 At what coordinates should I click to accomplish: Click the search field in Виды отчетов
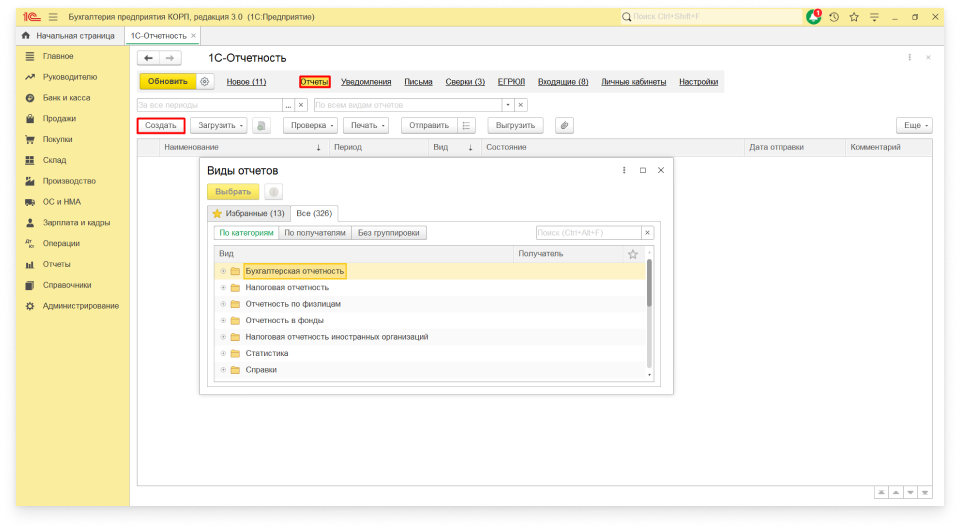point(588,233)
